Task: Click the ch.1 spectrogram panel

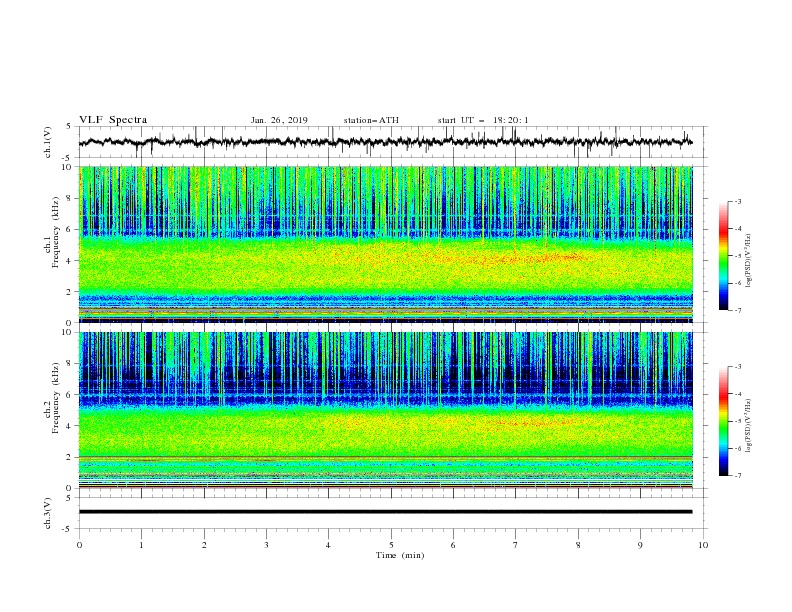Action: pos(386,244)
